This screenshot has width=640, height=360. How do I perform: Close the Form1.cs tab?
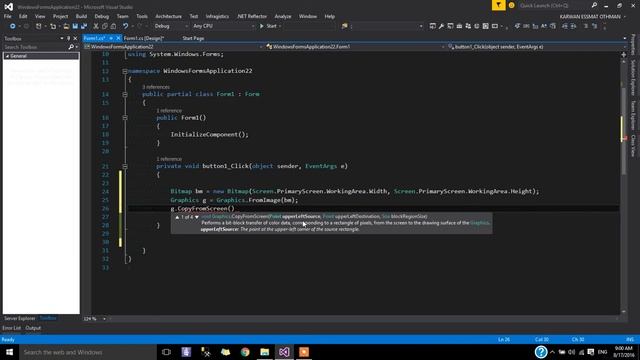coord(118,38)
